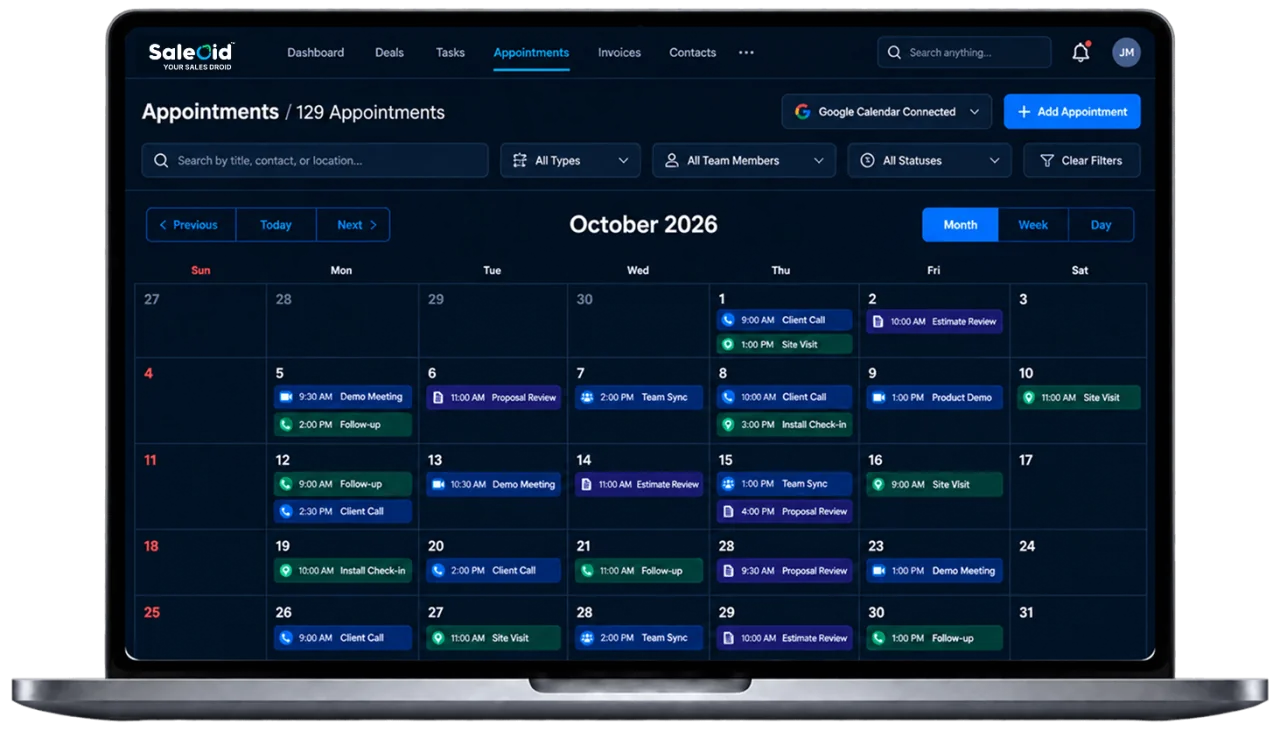Go to the Previous month
The height and width of the screenshot is (731, 1280).
tap(191, 225)
